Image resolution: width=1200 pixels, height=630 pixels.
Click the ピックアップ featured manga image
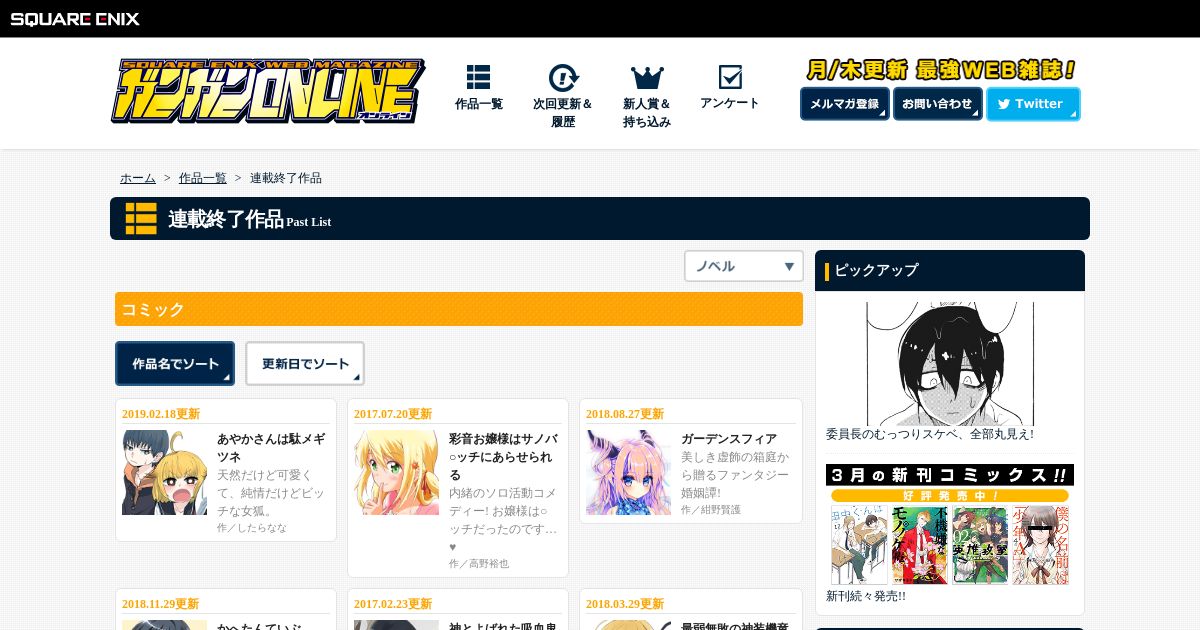(x=950, y=364)
